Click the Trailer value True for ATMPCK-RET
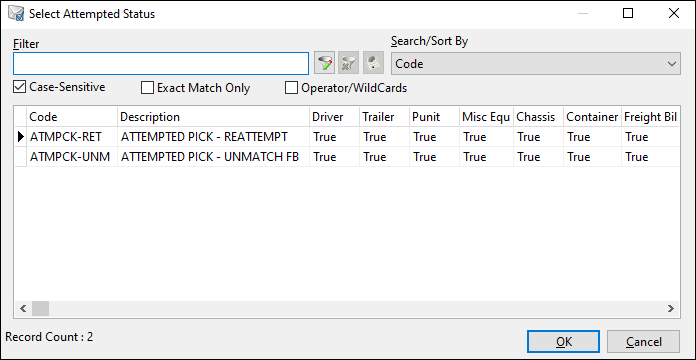 point(384,137)
